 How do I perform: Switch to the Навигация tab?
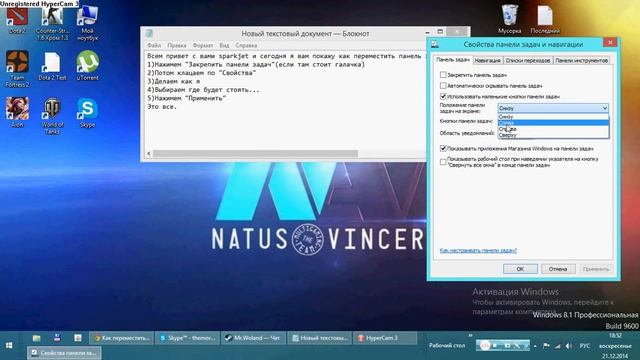[487, 60]
